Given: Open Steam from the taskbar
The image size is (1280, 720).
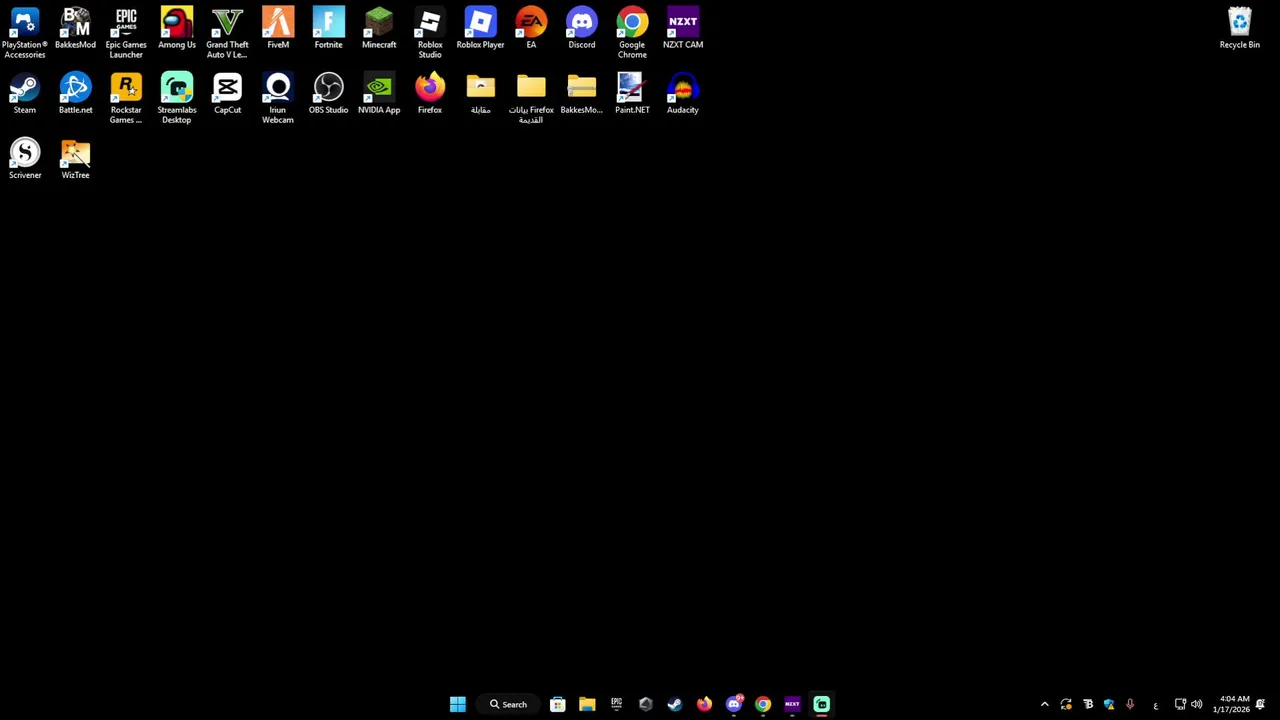Looking at the screenshot, I should click(675, 704).
